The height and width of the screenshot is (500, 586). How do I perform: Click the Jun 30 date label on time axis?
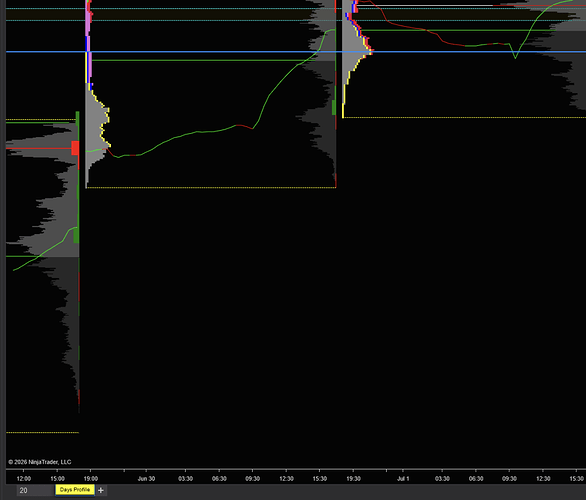[x=146, y=478]
